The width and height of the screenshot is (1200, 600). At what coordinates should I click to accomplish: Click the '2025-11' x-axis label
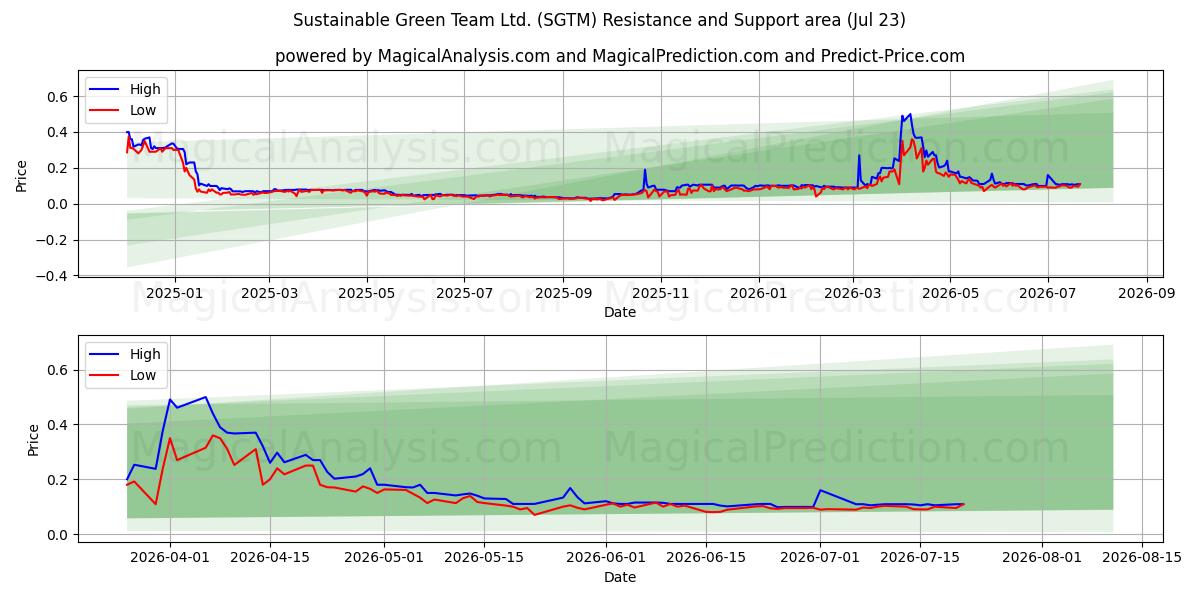tap(660, 294)
